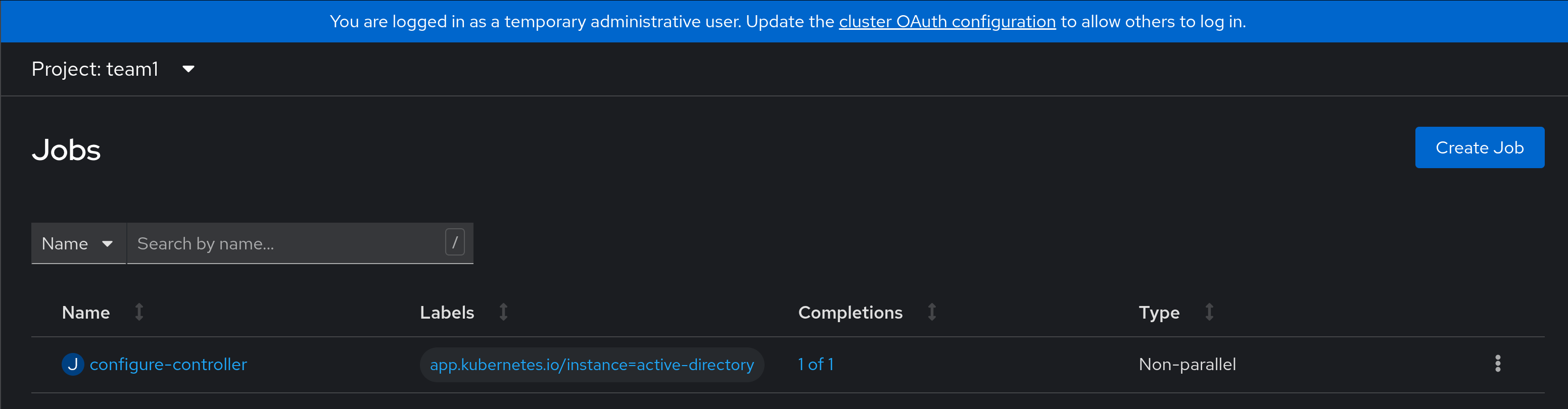Expand the Project: team1 selector
This screenshot has width=1568, height=409.
point(114,69)
